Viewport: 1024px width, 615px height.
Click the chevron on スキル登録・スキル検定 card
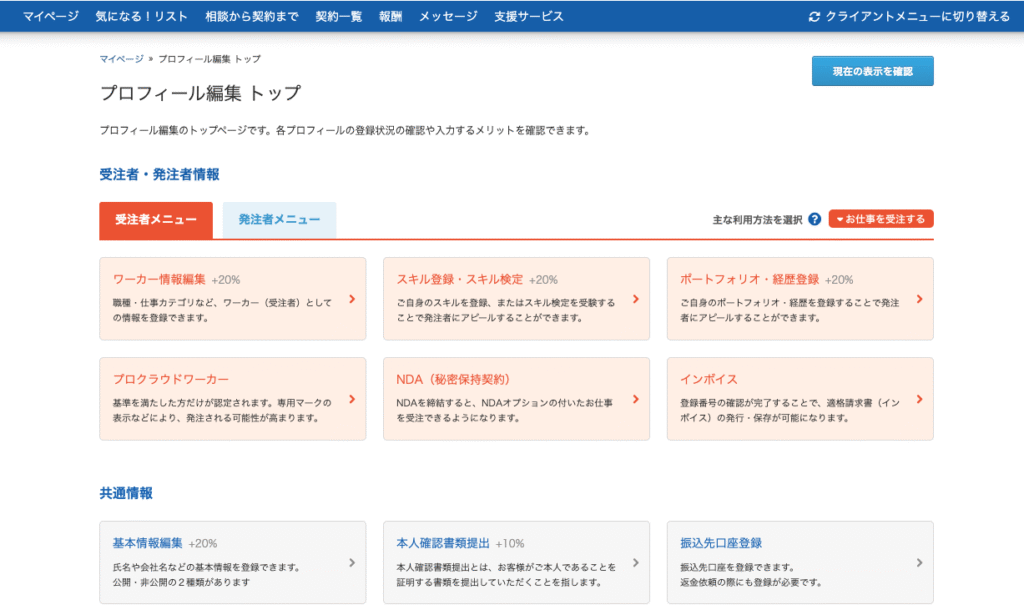pyautogui.click(x=635, y=299)
